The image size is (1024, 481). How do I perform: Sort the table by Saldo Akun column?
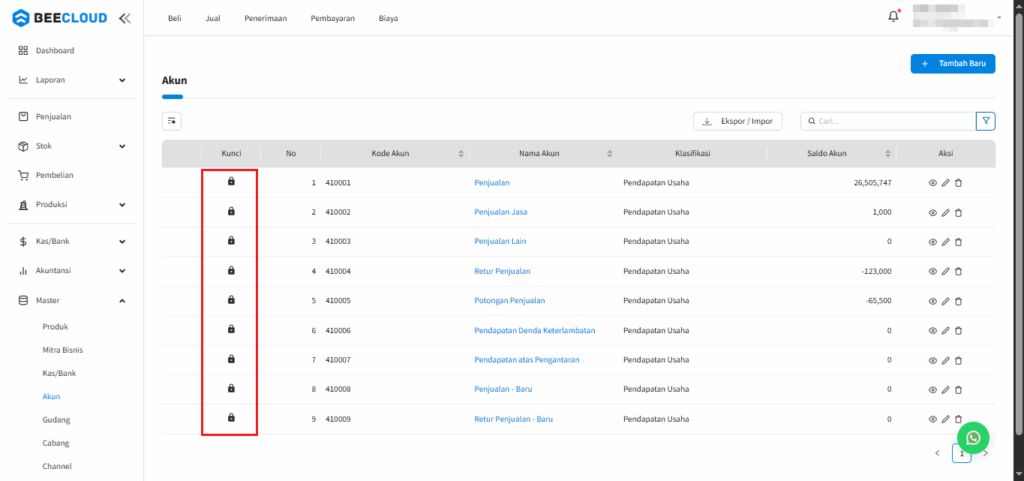coord(887,153)
